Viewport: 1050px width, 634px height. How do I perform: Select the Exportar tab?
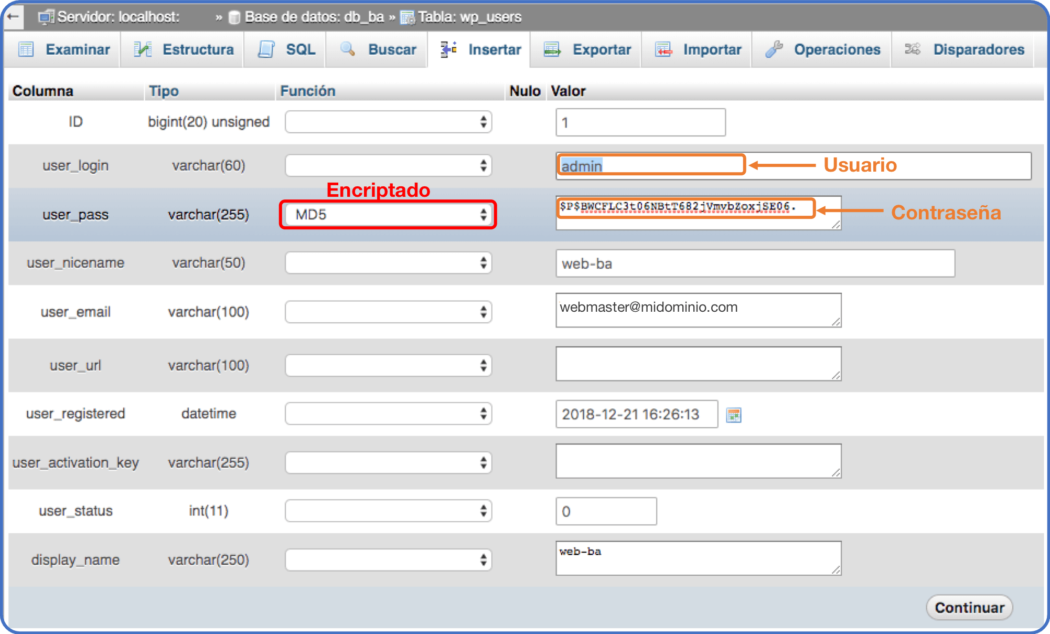(587, 49)
